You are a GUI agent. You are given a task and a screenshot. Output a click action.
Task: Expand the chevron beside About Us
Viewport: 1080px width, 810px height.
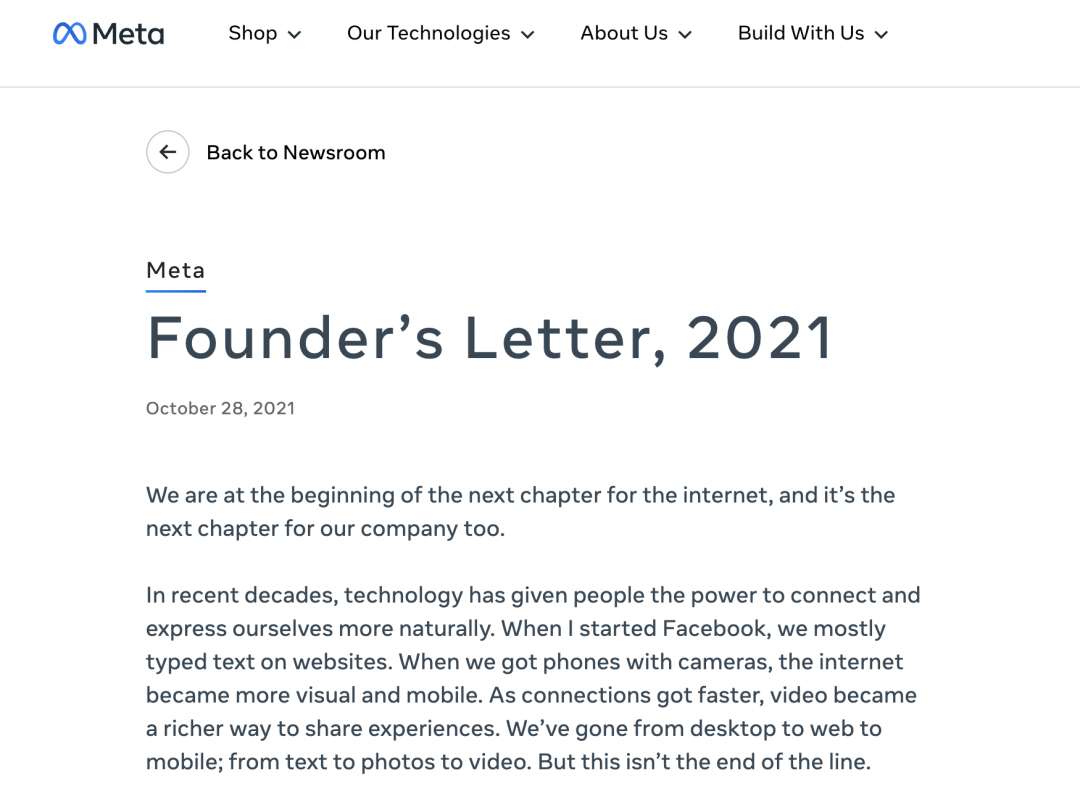(685, 35)
